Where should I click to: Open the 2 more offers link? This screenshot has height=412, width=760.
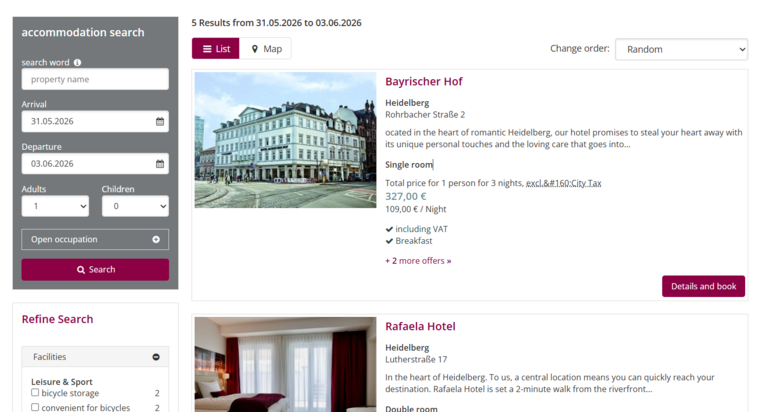pyautogui.click(x=418, y=261)
